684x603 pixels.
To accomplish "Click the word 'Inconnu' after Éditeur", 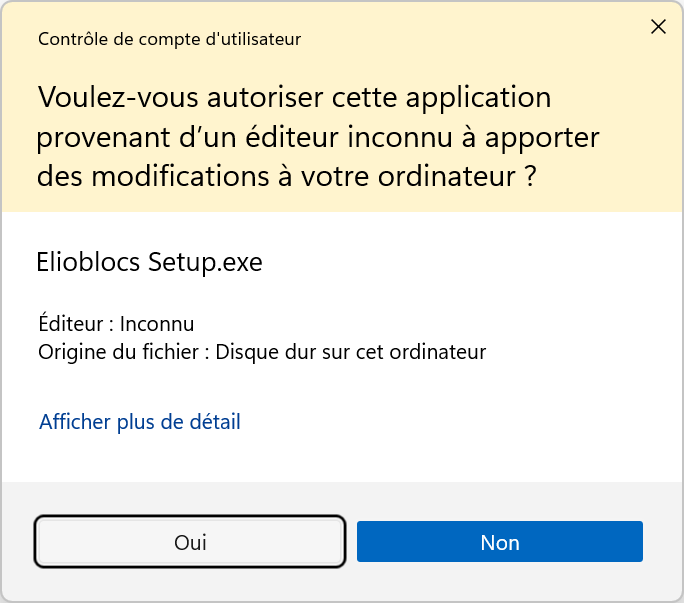I will click(x=157, y=324).
